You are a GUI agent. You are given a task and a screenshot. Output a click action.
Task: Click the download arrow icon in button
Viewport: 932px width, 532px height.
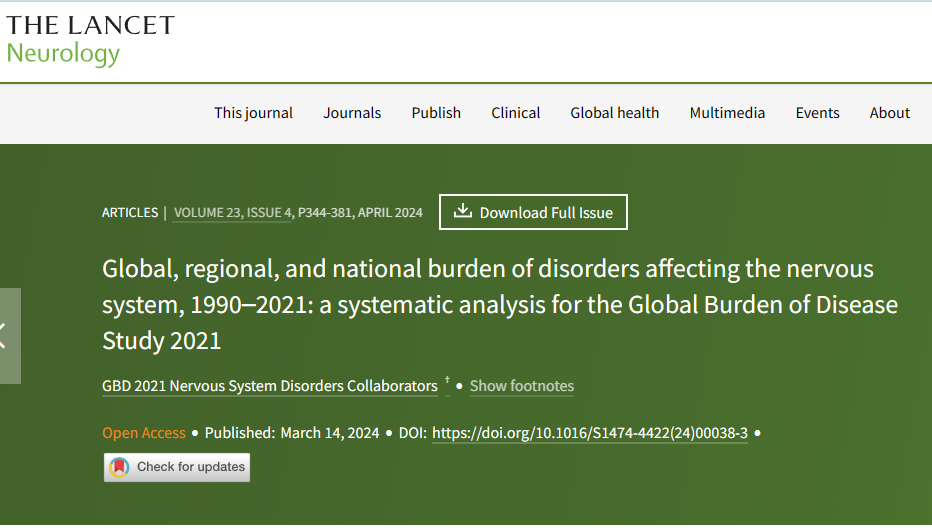pos(462,211)
